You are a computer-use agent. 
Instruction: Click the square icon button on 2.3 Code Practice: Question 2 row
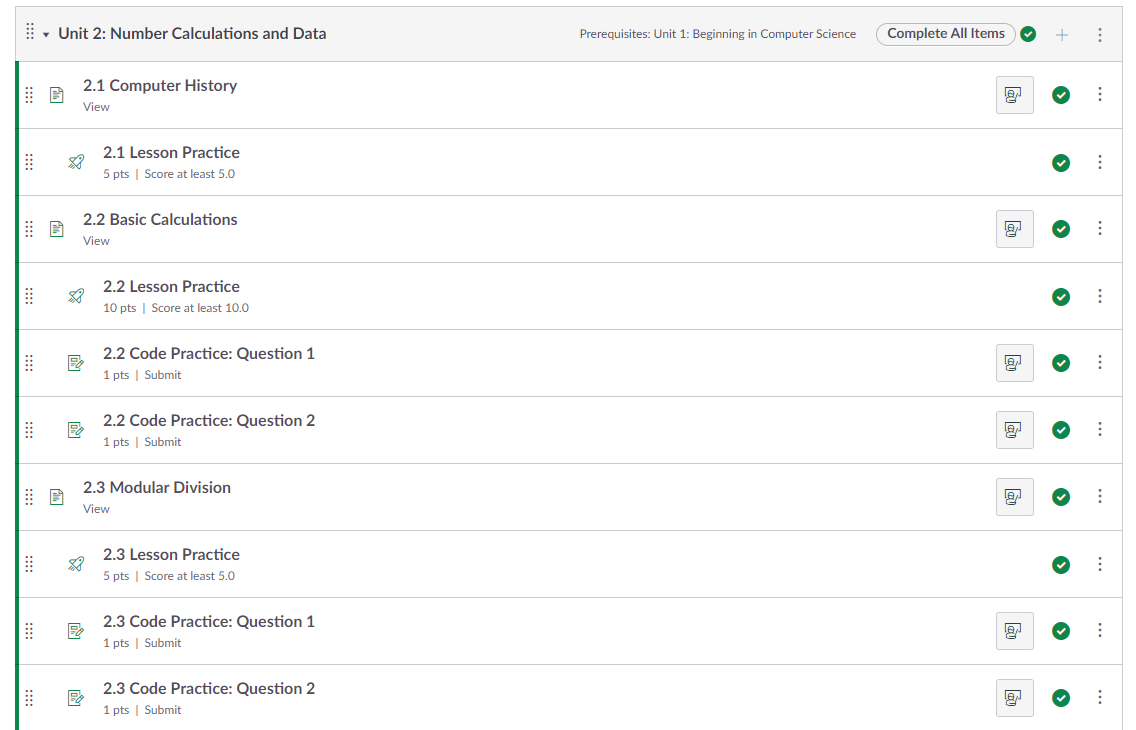[x=1014, y=698]
